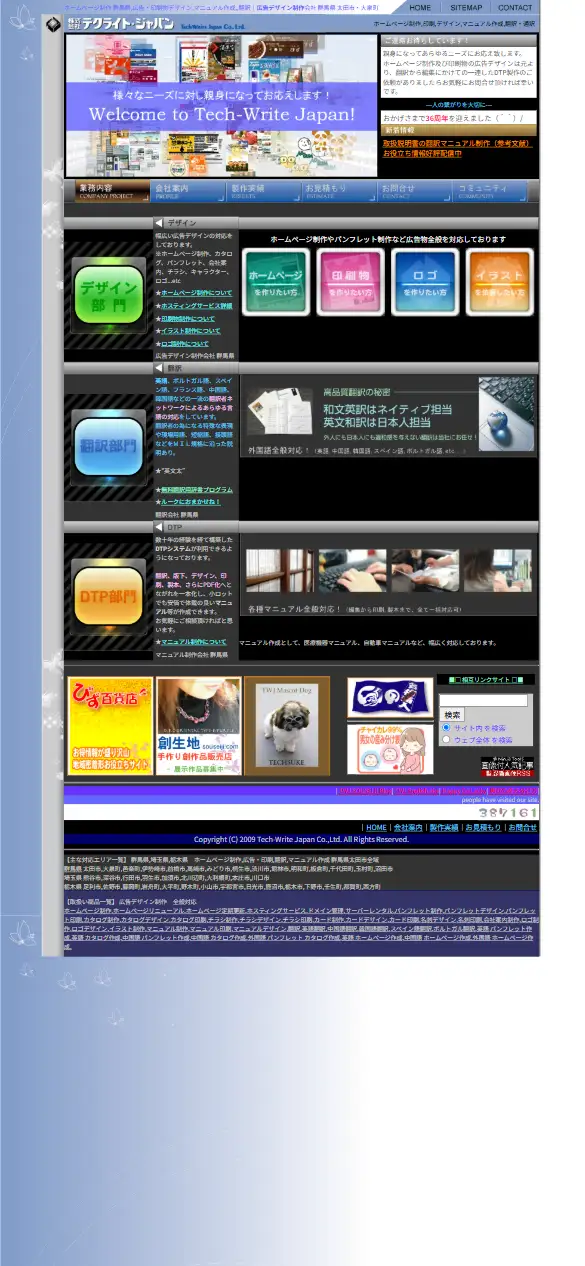Select お問合せ CONTACT menu item
This screenshot has width=585, height=1266.
click(x=416, y=191)
